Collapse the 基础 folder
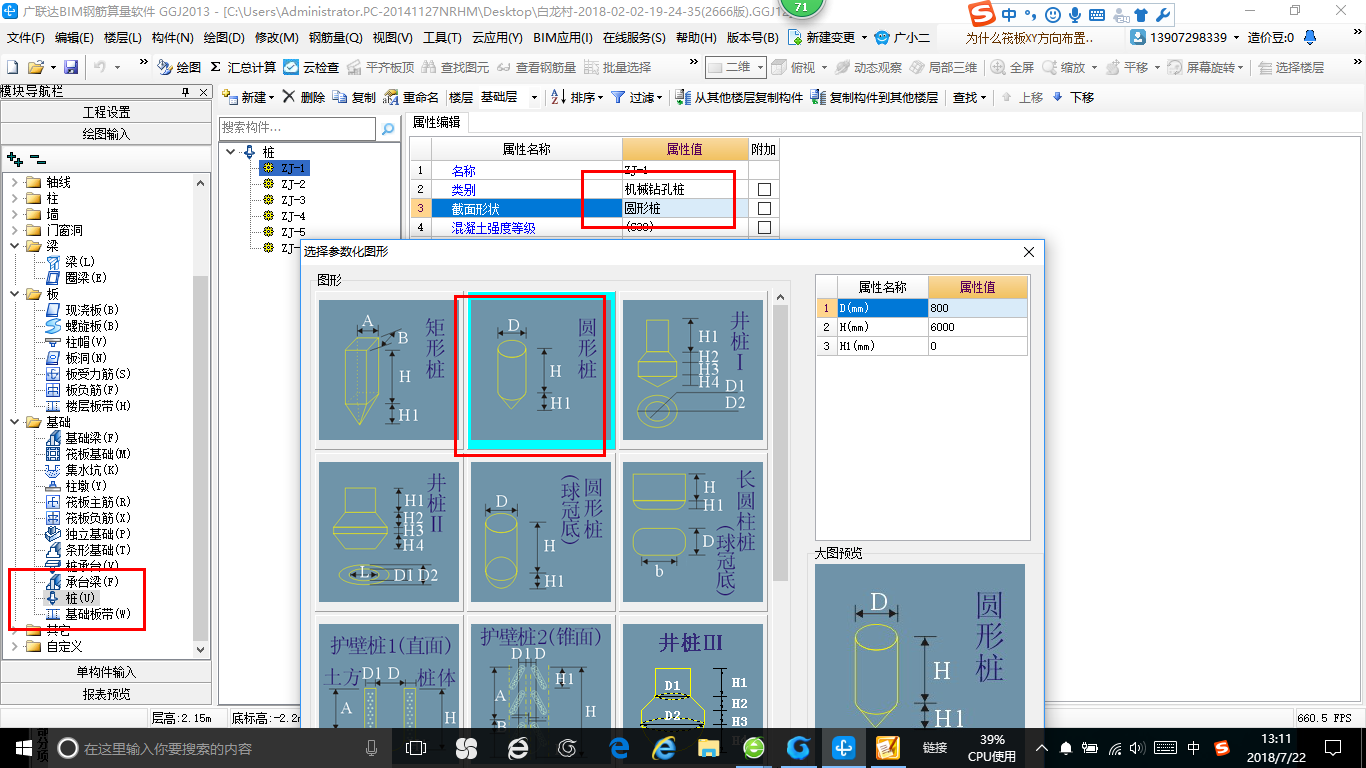The image size is (1366, 768). click(x=14, y=422)
